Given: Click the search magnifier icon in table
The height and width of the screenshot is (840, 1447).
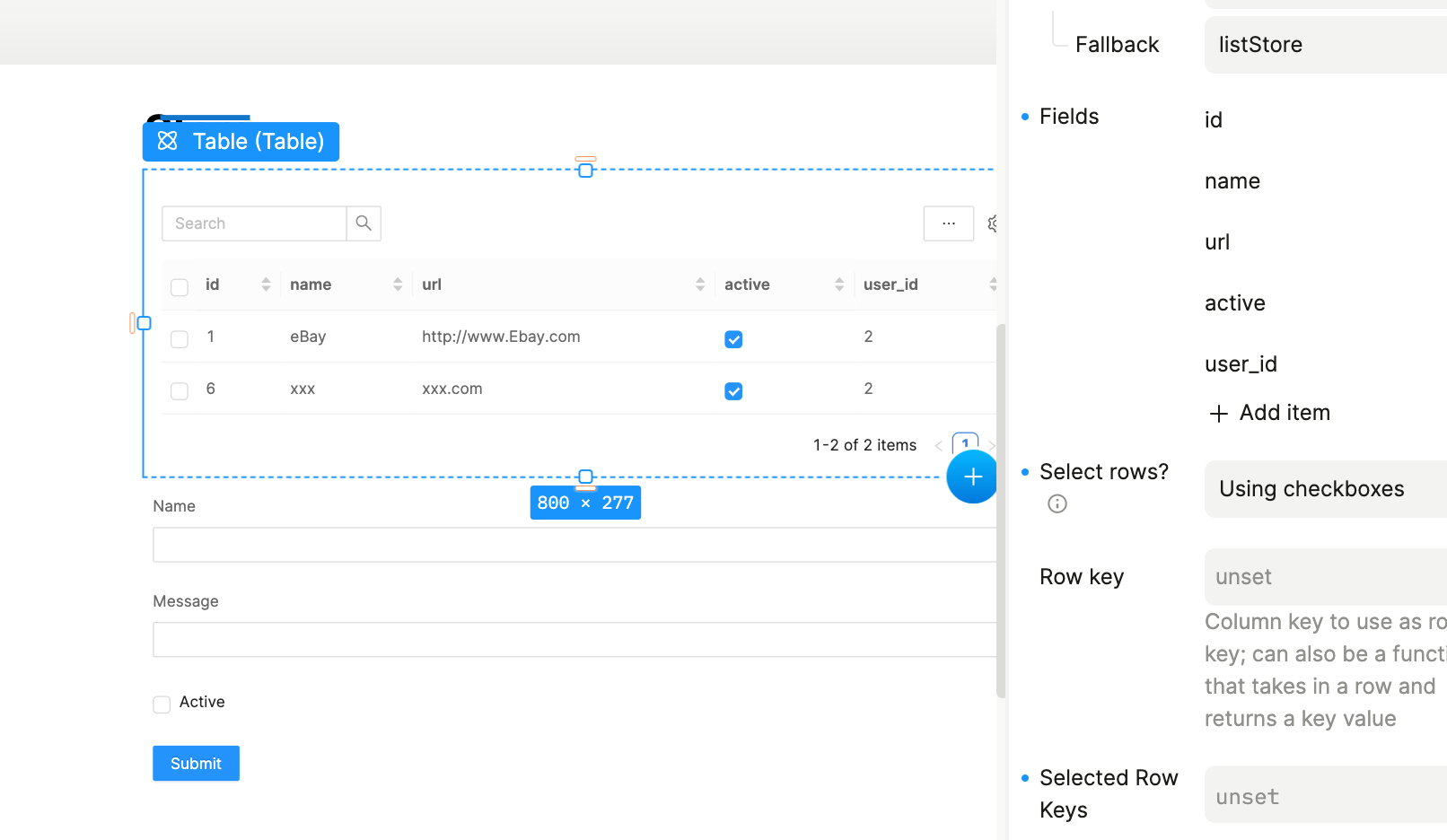Looking at the screenshot, I should 364,223.
